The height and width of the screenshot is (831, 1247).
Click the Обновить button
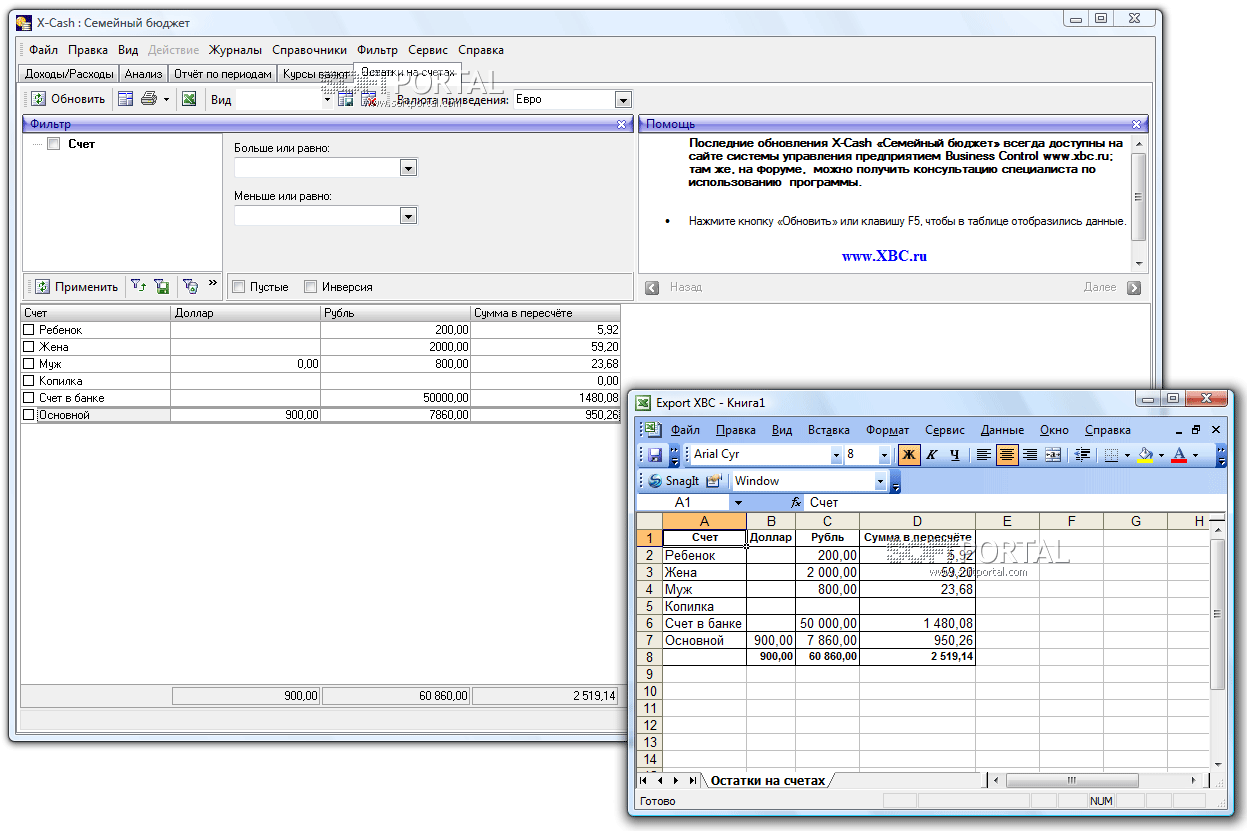68,99
